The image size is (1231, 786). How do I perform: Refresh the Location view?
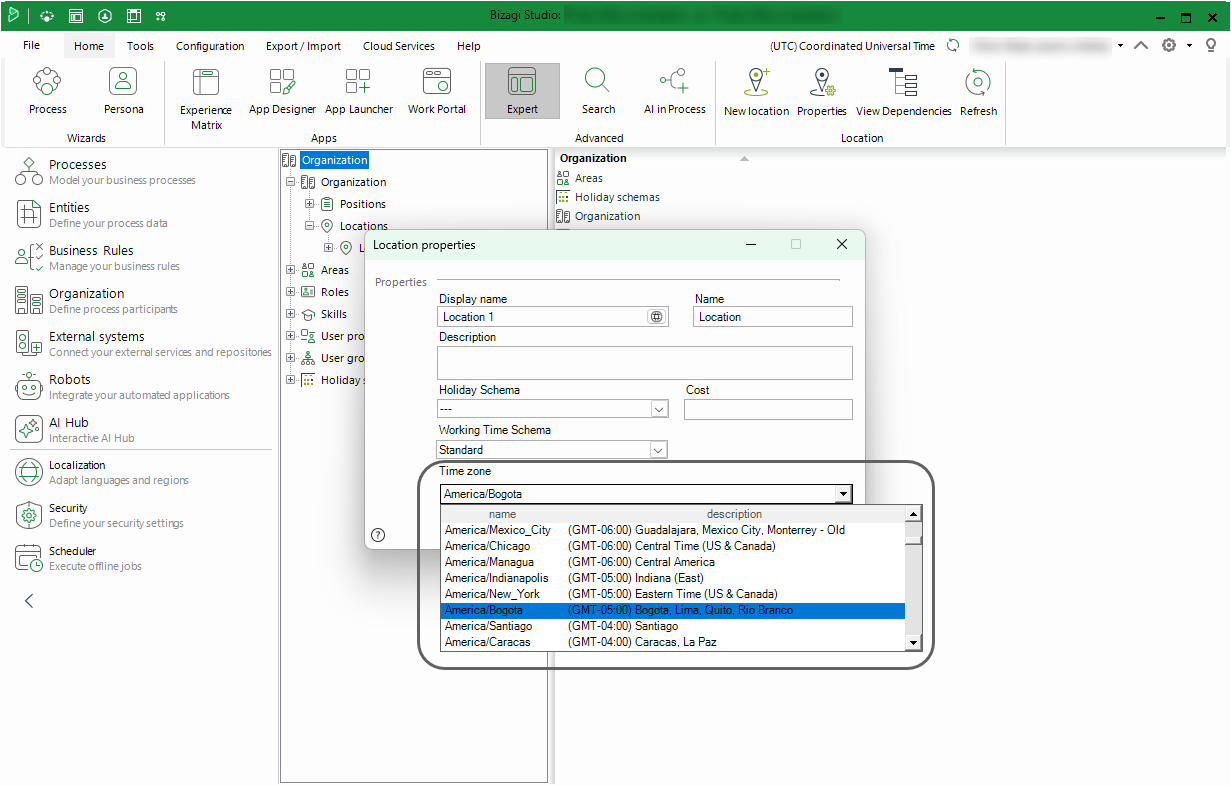point(978,93)
